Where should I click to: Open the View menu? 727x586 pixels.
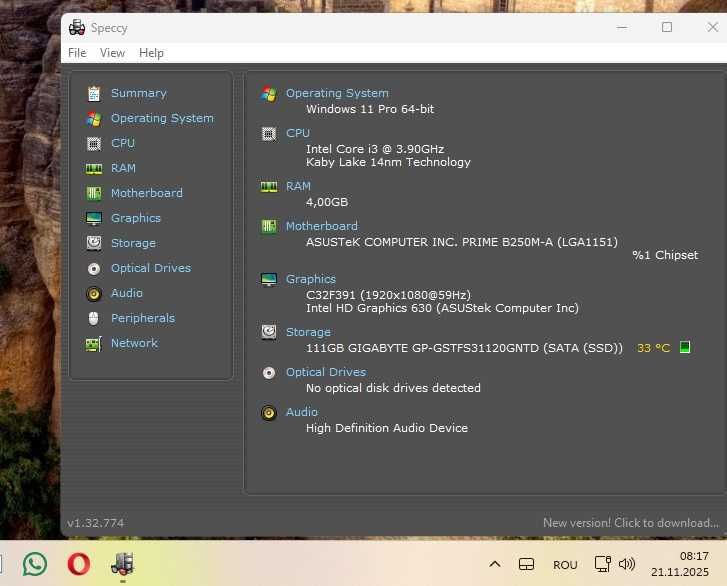click(x=112, y=53)
